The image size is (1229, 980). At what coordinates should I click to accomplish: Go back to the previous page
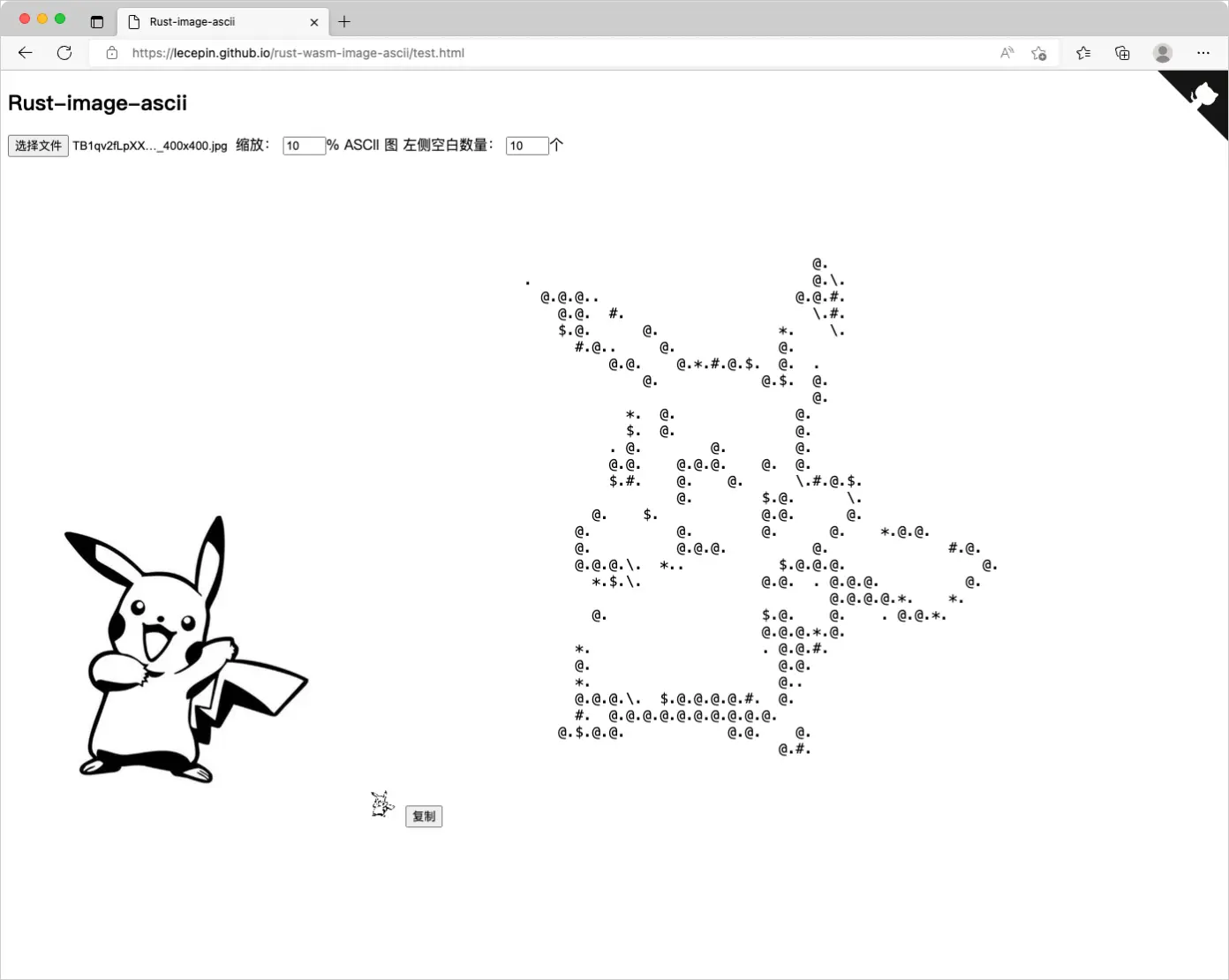click(x=26, y=53)
